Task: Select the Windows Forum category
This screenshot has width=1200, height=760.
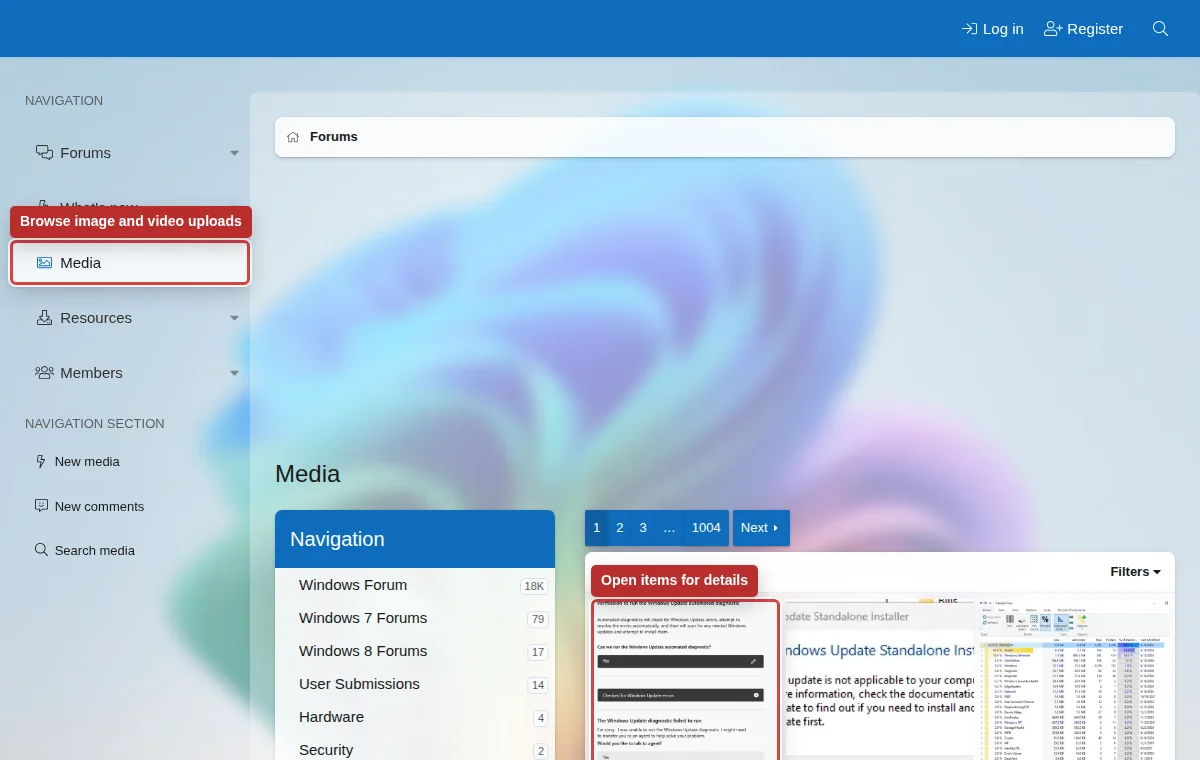Action: pos(353,585)
